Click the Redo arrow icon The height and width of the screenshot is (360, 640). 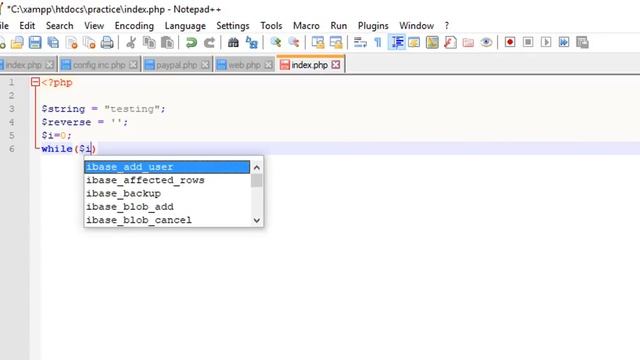[209, 42]
